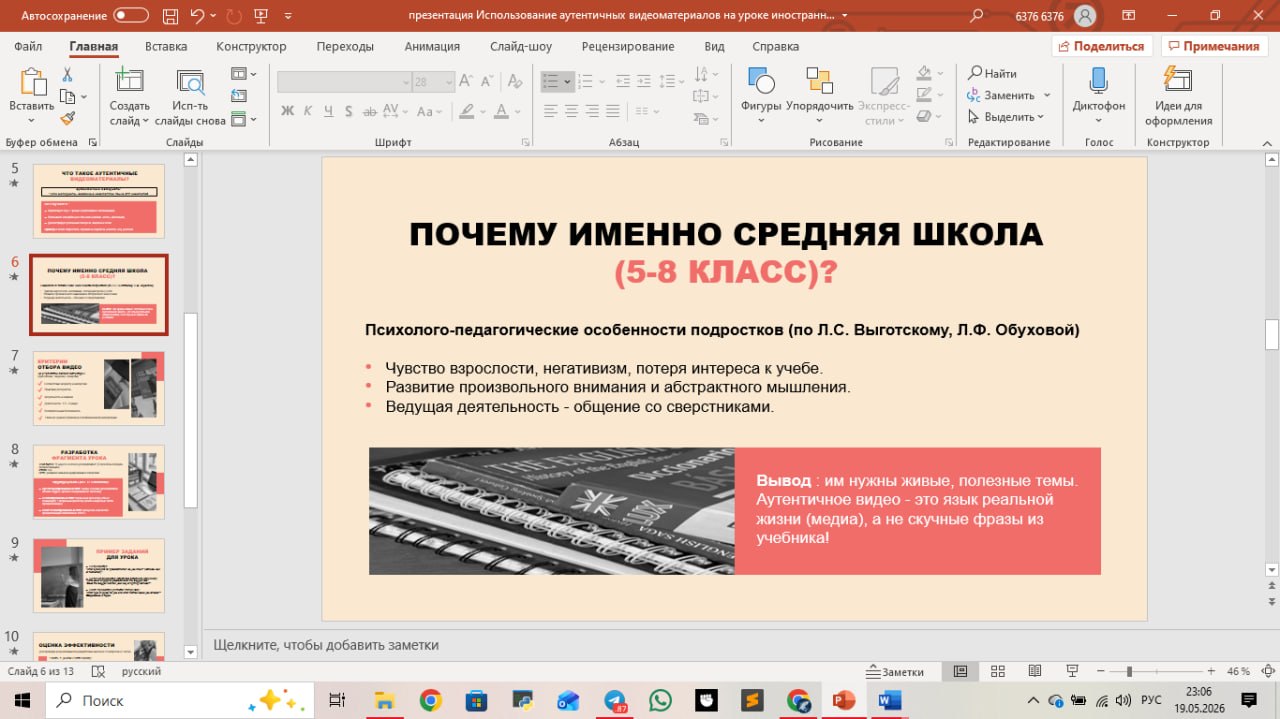This screenshot has width=1280, height=719.
Task: Click the Найти (Find) button
Action: pos(992,73)
